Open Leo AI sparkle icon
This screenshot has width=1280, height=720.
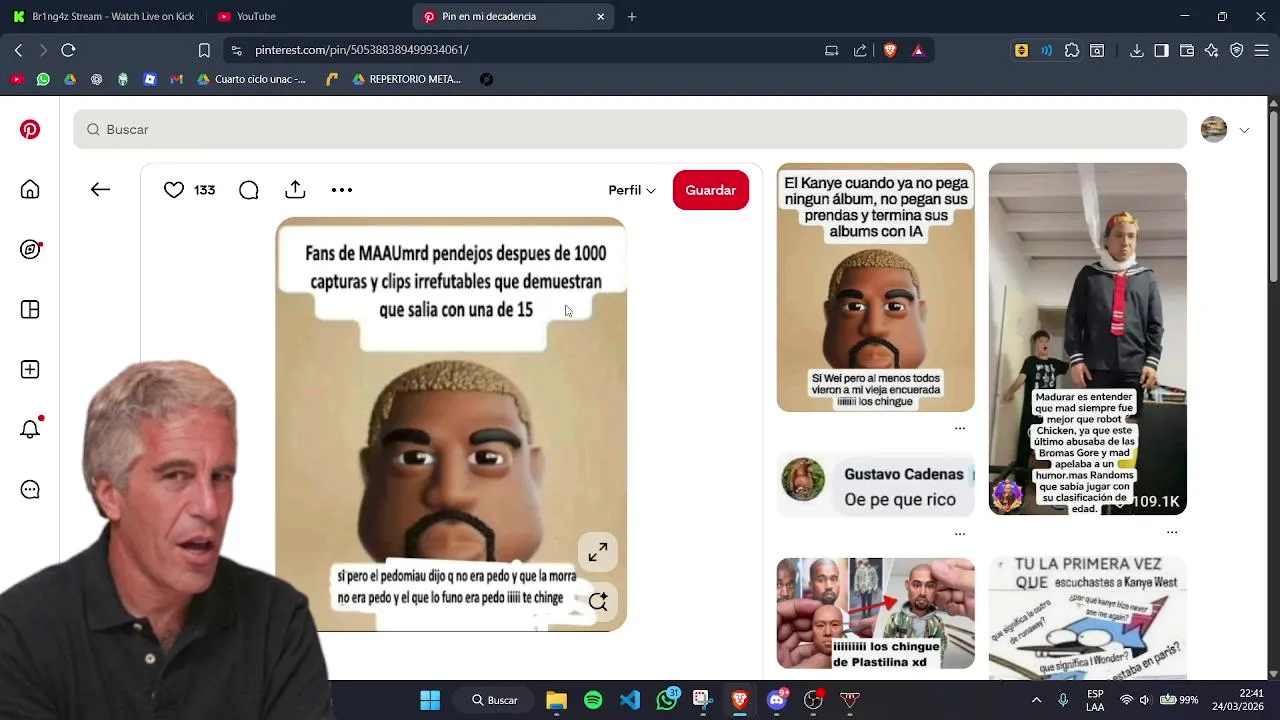click(x=1212, y=50)
